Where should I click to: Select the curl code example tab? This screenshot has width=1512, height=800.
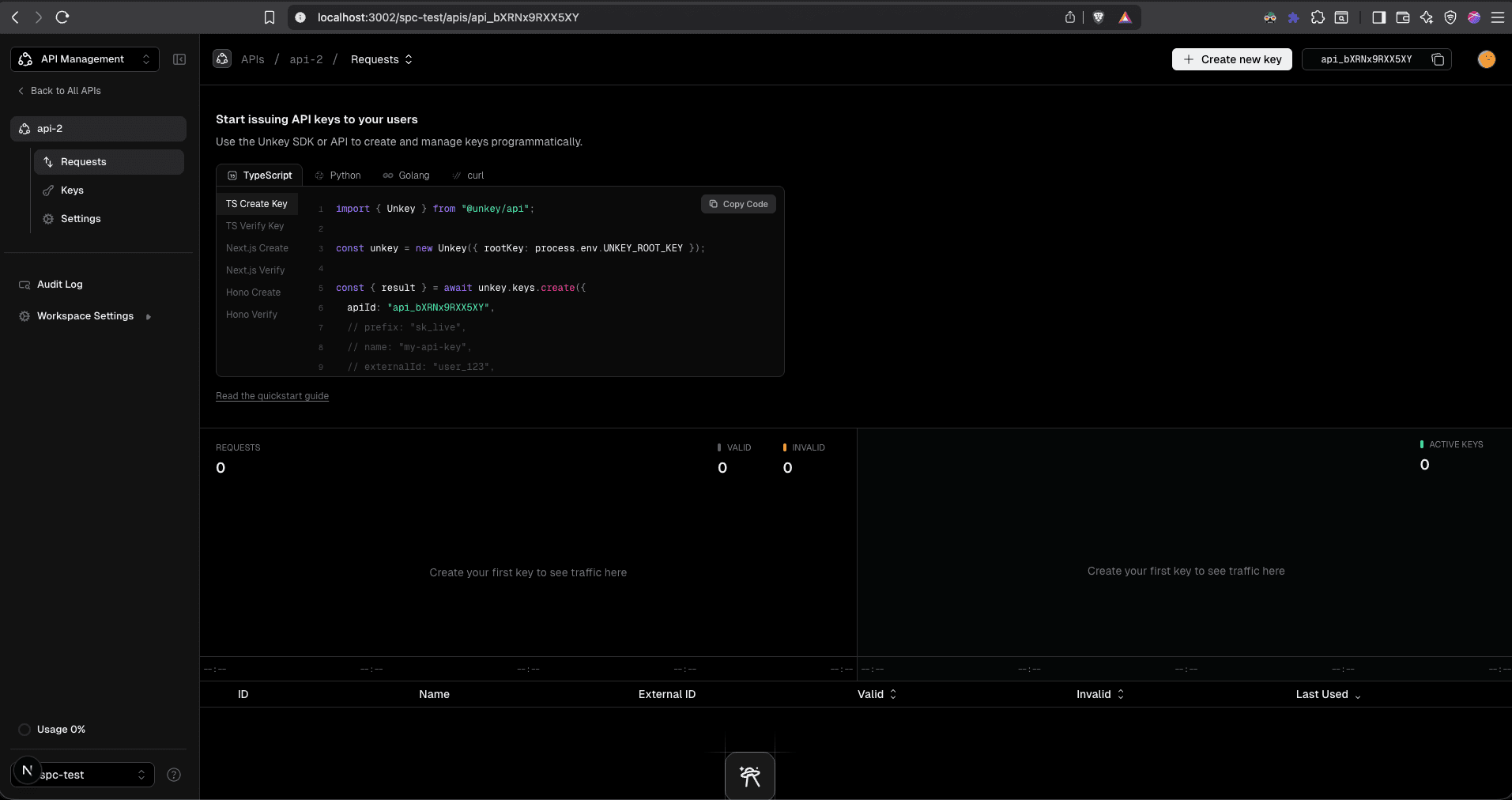475,175
